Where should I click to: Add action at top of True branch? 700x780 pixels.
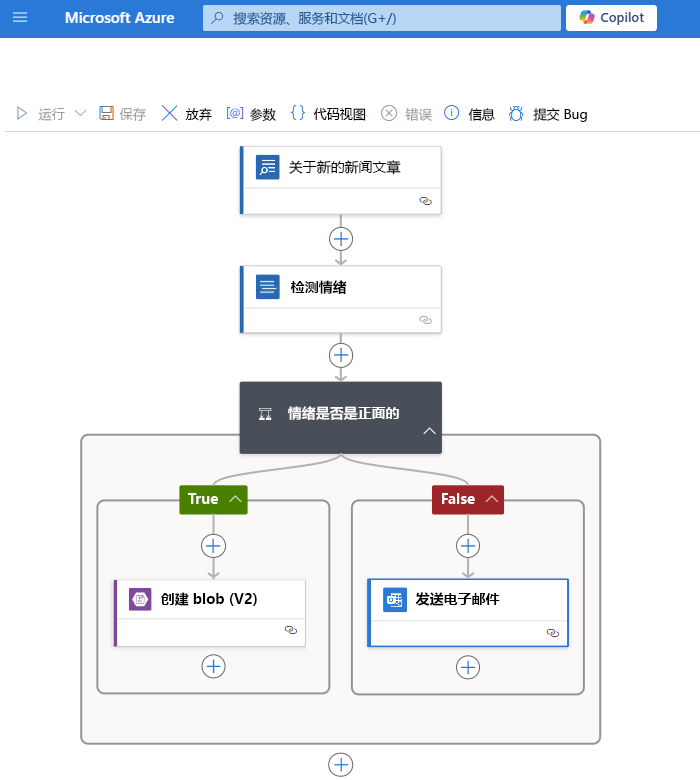pyautogui.click(x=213, y=546)
